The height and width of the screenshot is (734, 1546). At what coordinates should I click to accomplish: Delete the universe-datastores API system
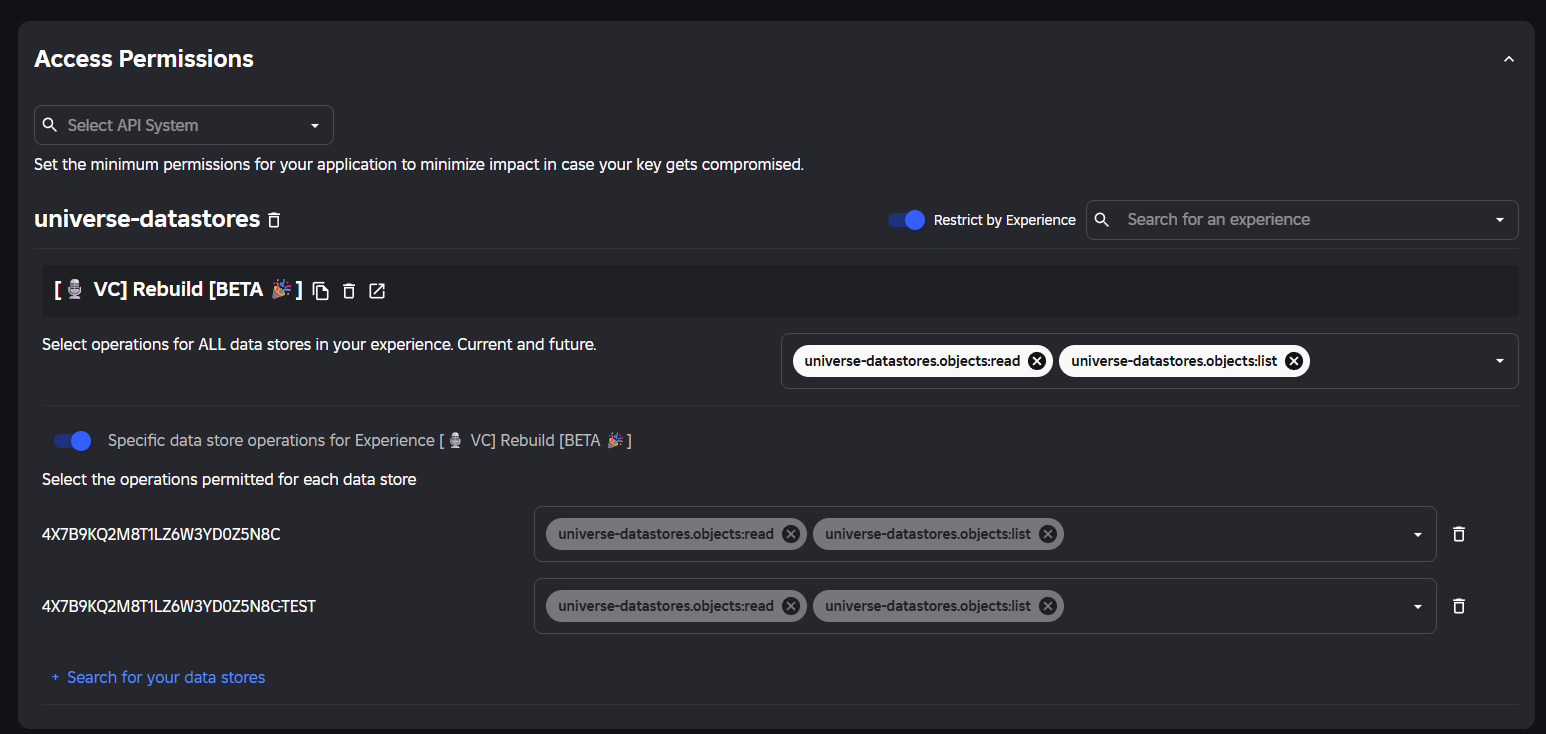pyautogui.click(x=274, y=220)
